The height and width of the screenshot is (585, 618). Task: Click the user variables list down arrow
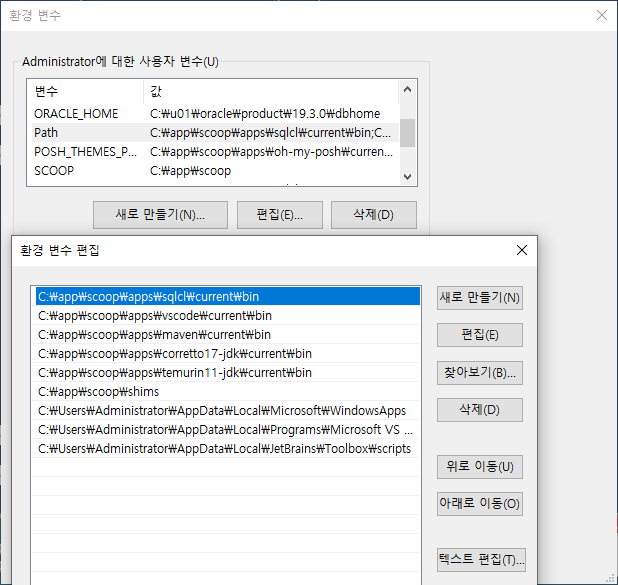408,177
